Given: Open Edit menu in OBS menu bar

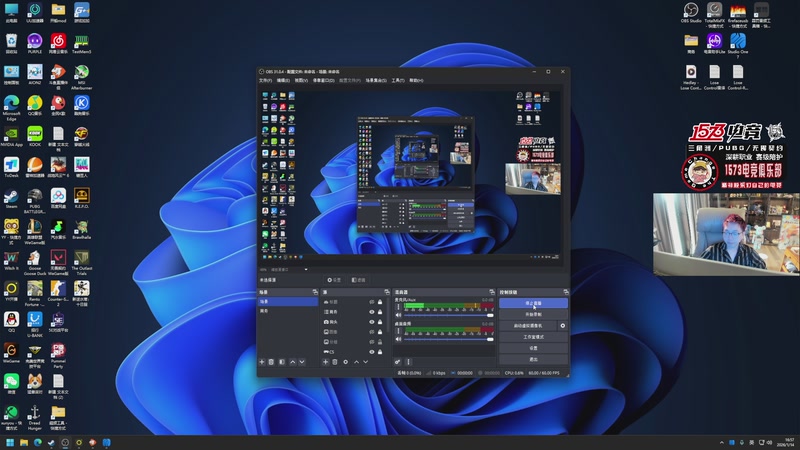Looking at the screenshot, I should point(283,80).
